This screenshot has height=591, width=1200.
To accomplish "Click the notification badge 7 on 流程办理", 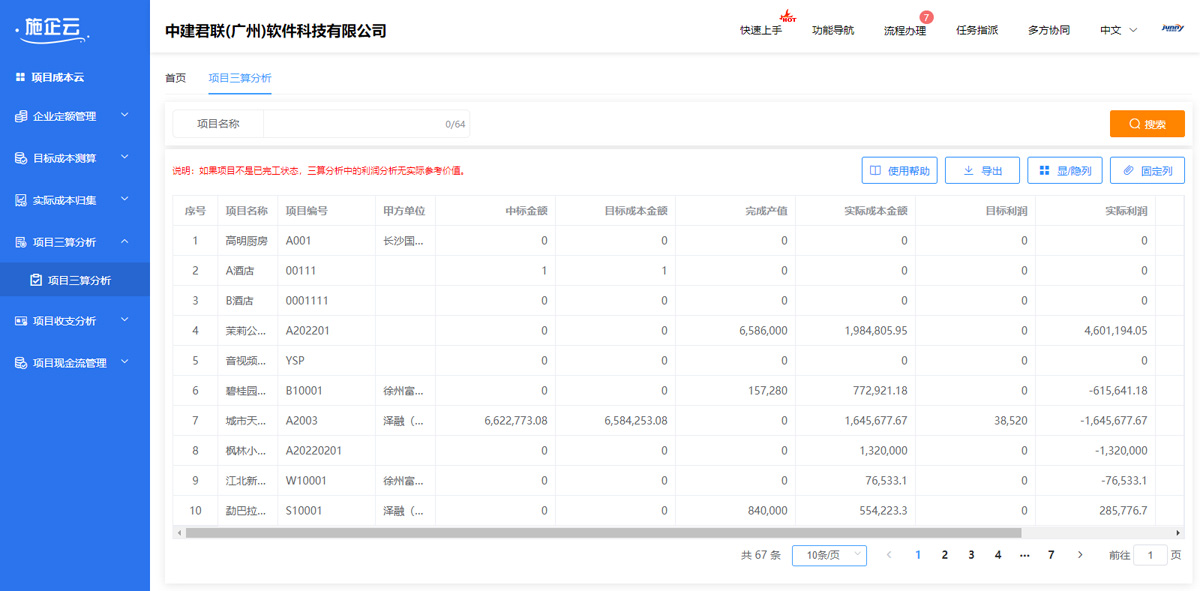I will click(x=926, y=17).
